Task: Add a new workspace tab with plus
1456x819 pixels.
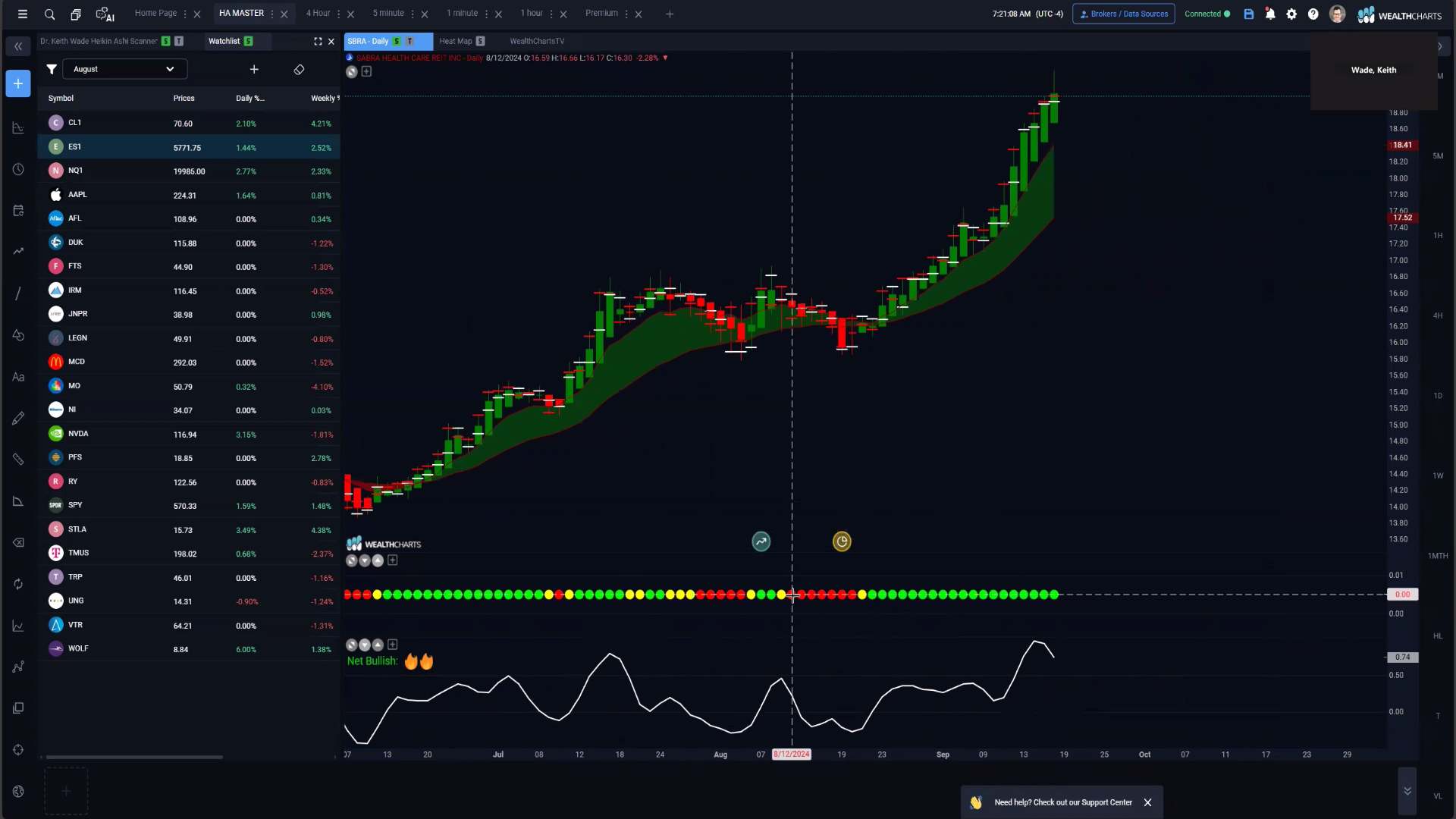Action: point(670,14)
